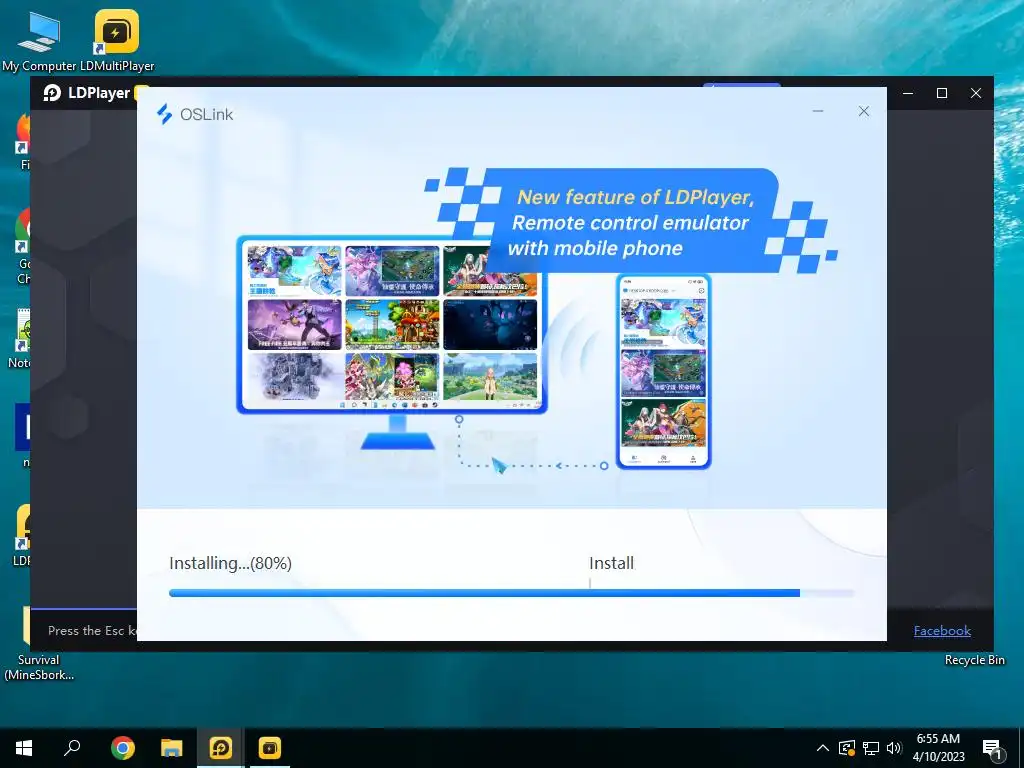
Task: Open LDMultiPlayer desktop shortcut
Action: (x=117, y=40)
